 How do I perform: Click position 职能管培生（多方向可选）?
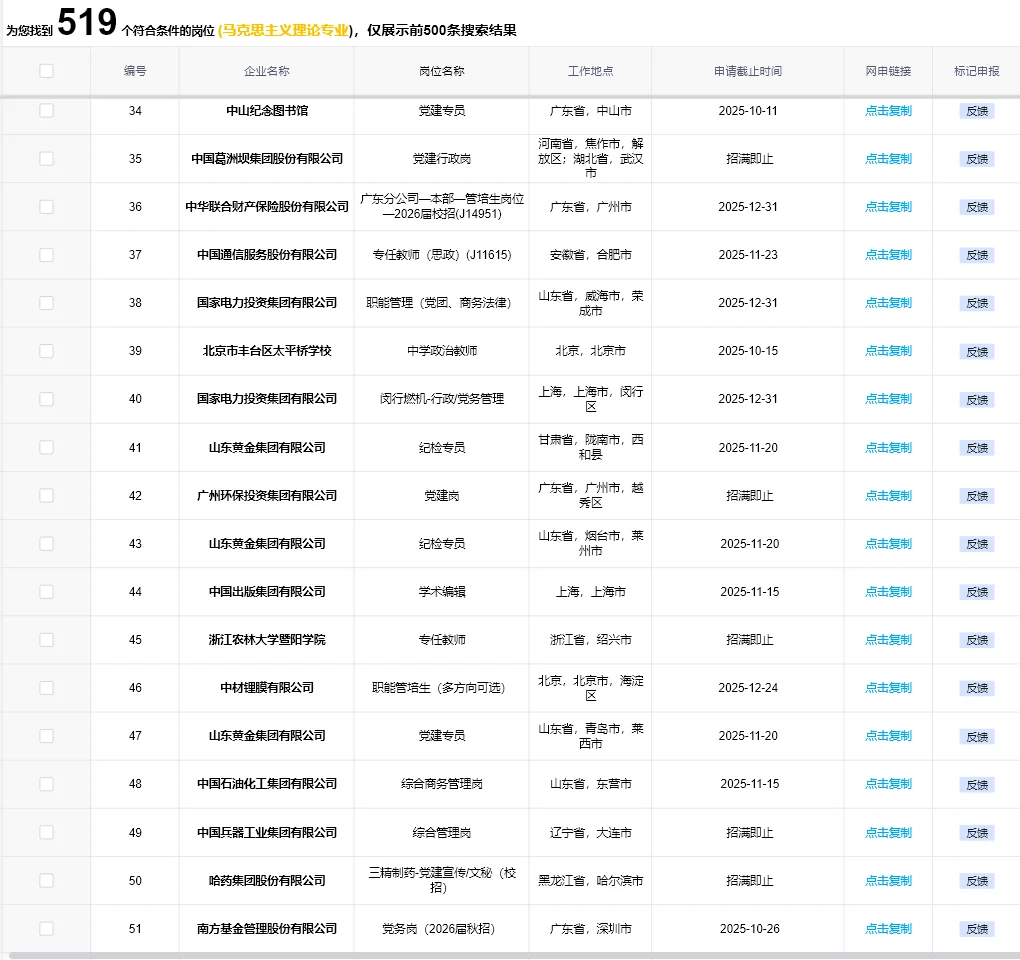tap(438, 688)
